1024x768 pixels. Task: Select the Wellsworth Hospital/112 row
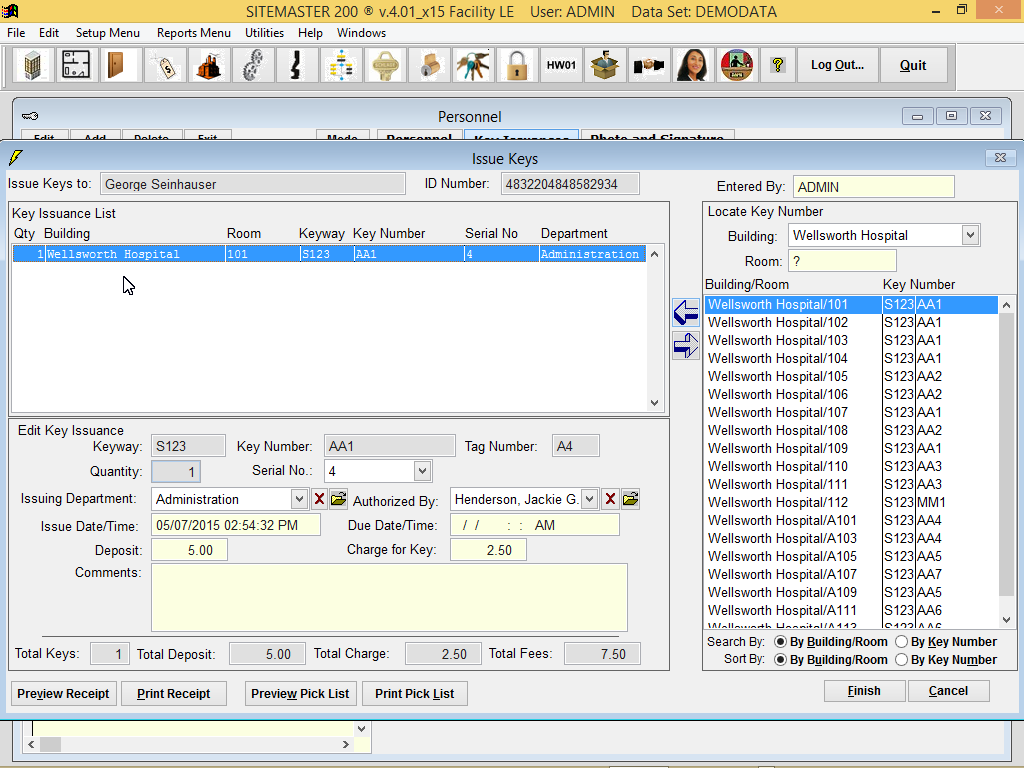pos(851,502)
